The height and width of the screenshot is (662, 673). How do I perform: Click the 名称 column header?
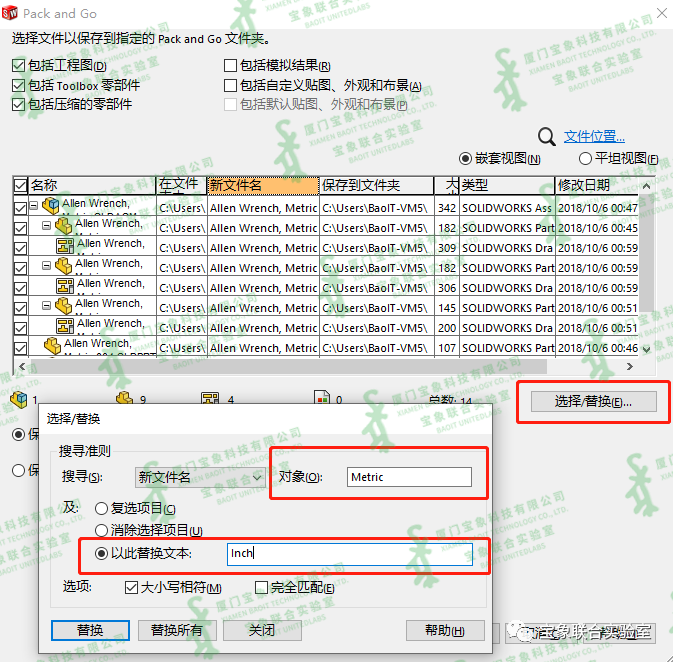91,185
